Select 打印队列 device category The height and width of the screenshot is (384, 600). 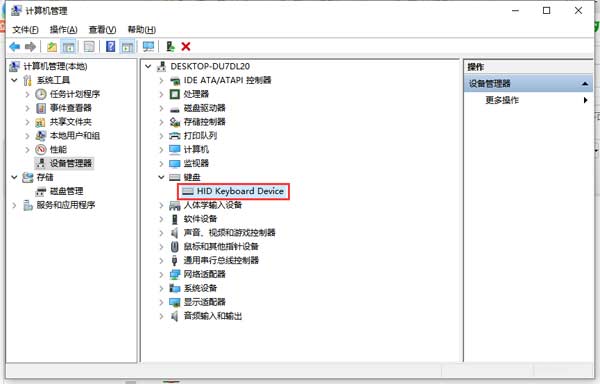(x=200, y=136)
